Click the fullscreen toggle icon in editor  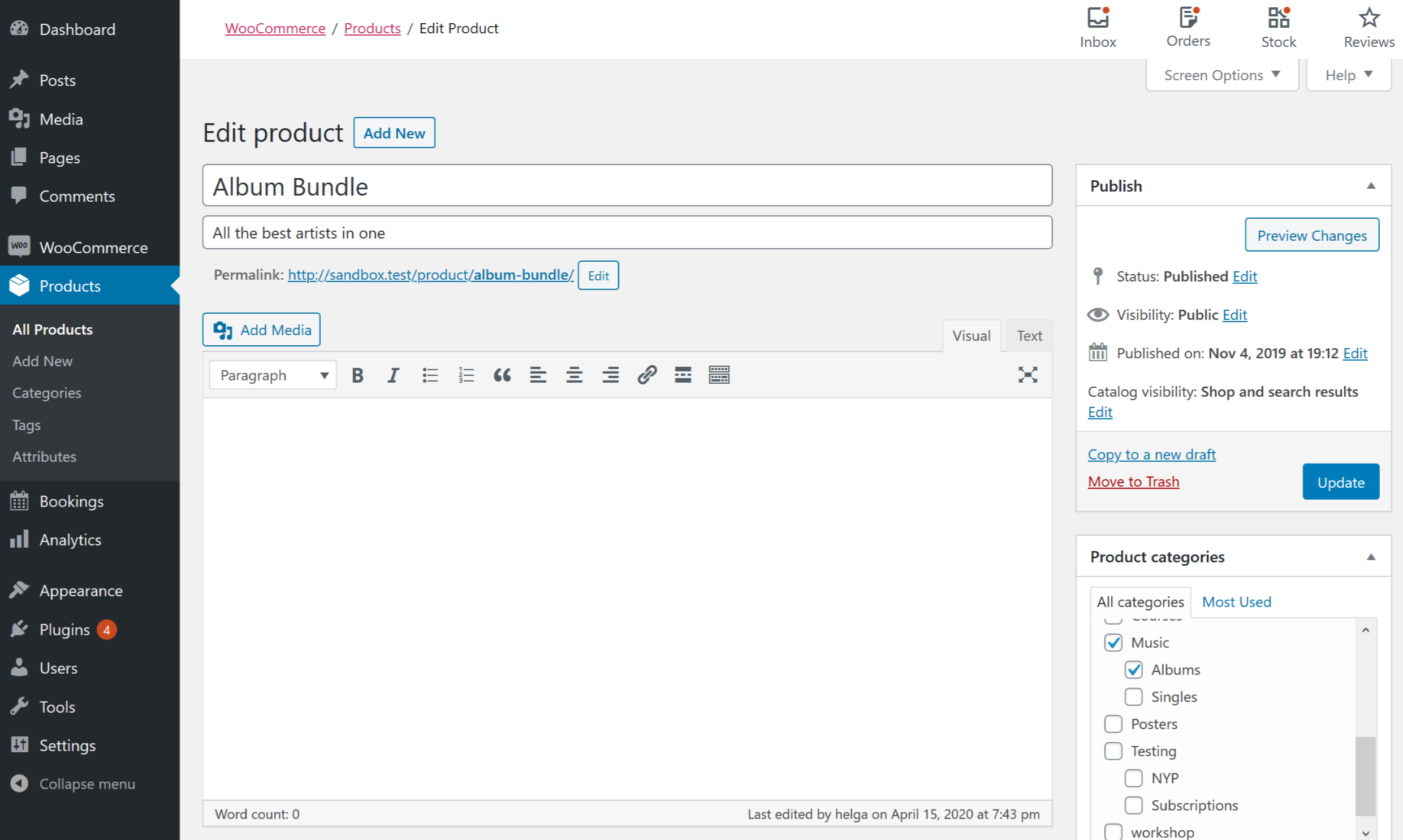tap(1028, 374)
